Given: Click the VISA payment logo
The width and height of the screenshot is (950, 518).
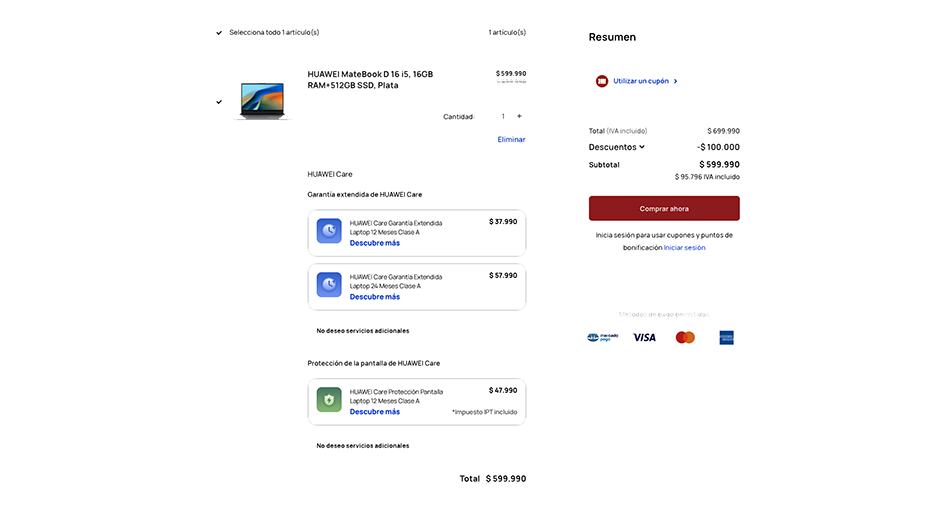Looking at the screenshot, I should (644, 338).
